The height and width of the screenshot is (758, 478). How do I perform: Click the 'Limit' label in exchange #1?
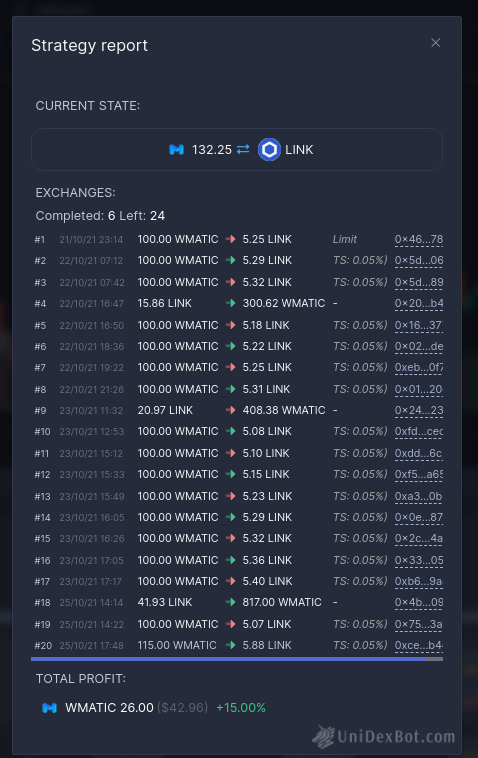click(x=345, y=239)
